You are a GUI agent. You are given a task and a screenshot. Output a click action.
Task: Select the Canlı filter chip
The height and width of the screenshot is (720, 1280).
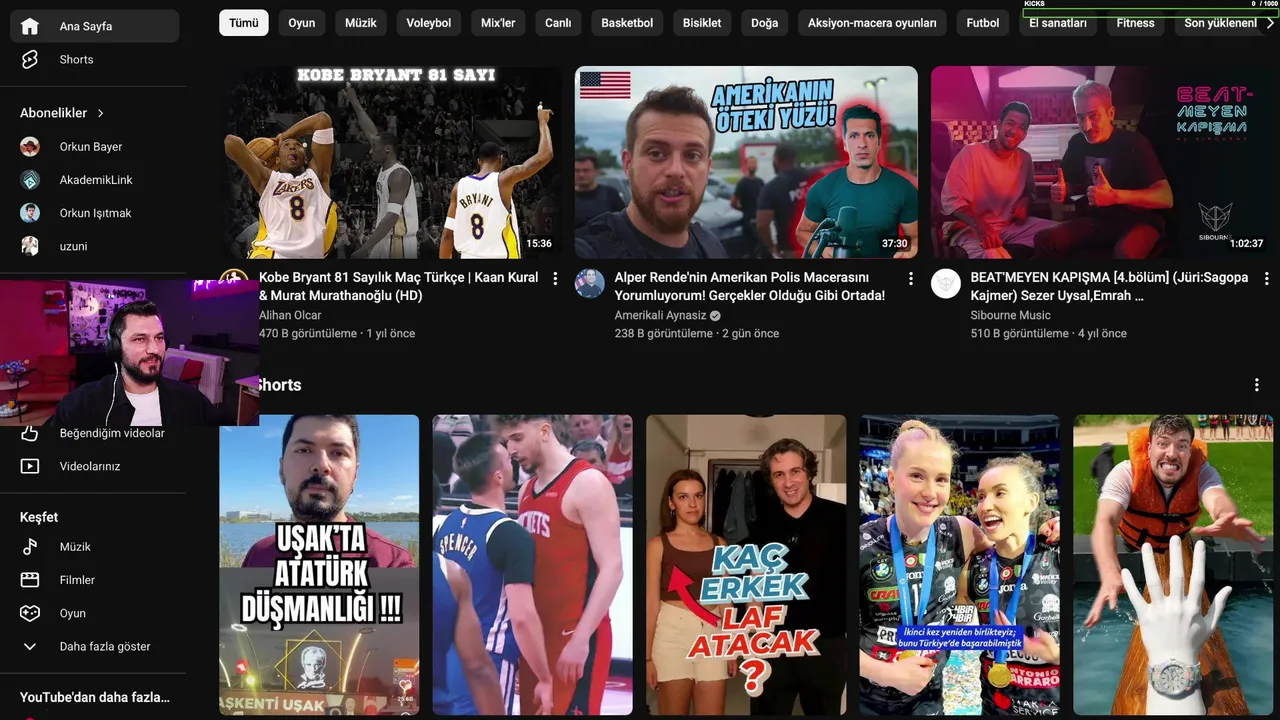point(558,23)
